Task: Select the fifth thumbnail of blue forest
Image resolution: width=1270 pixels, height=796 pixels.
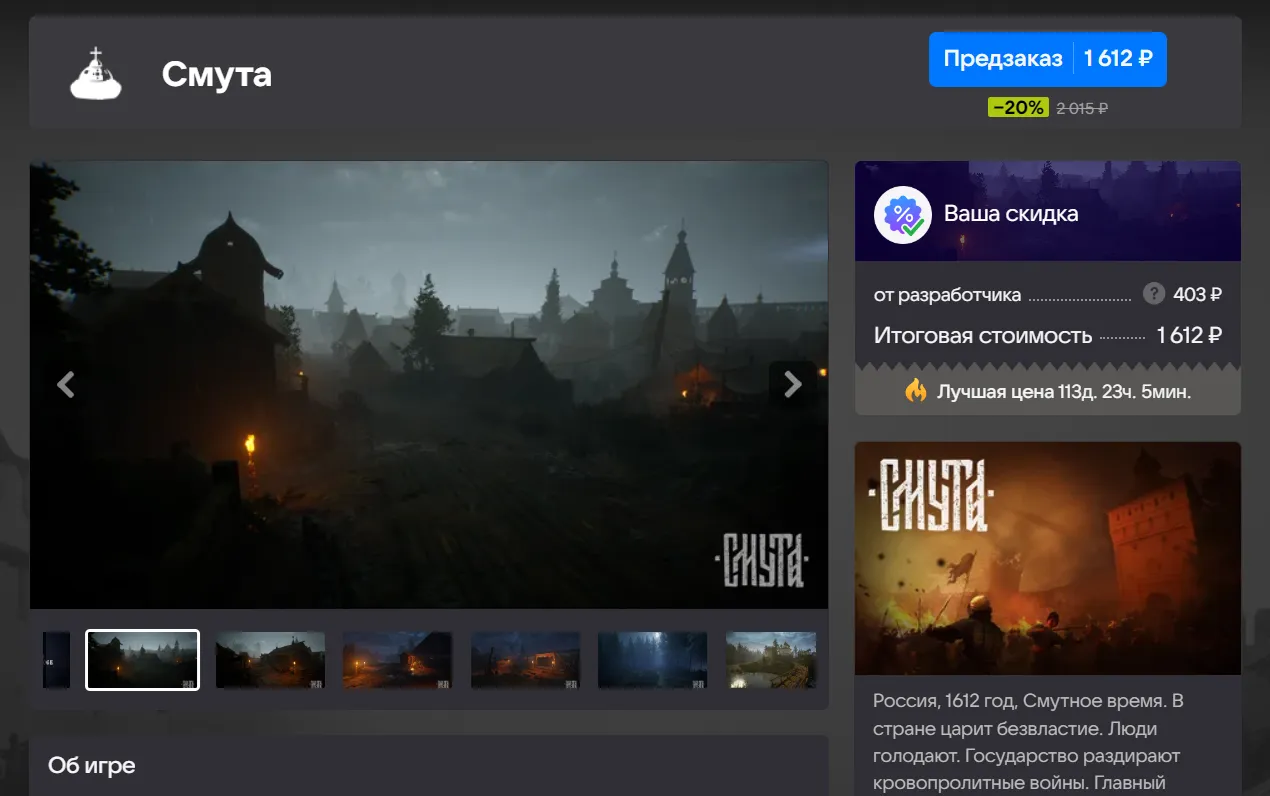Action: point(652,659)
